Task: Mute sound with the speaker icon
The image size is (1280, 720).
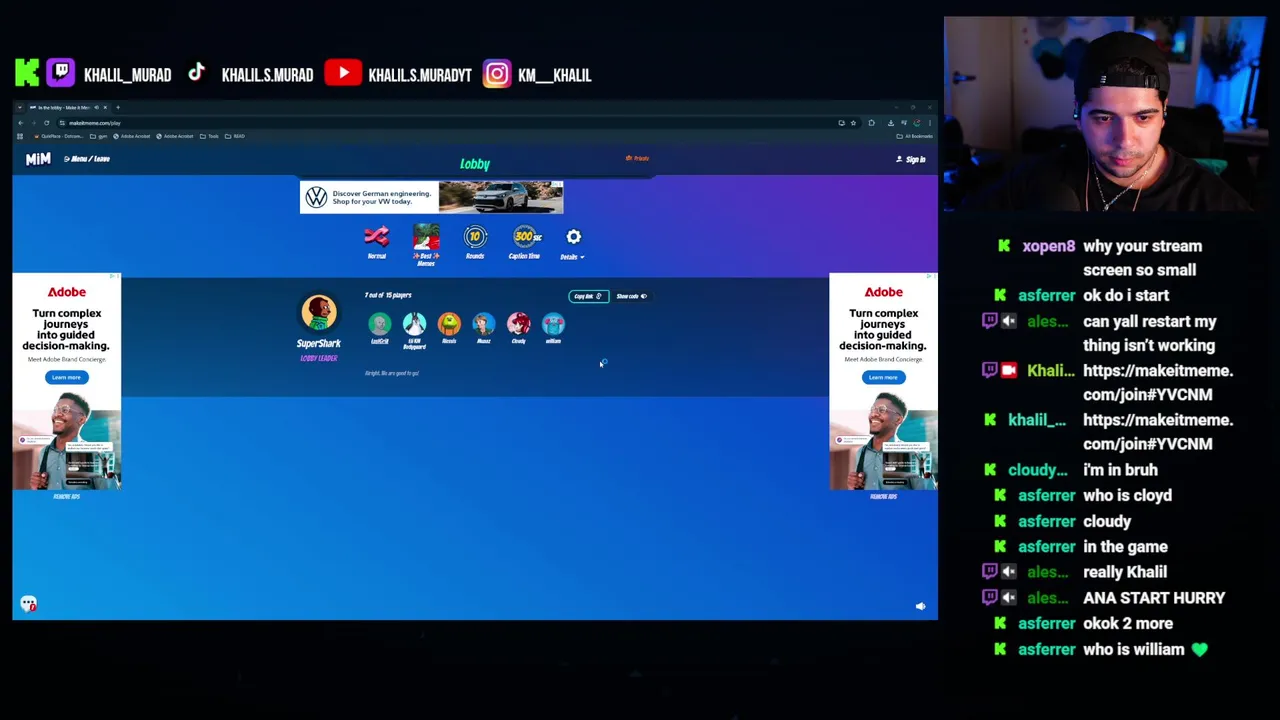Action: [920, 606]
